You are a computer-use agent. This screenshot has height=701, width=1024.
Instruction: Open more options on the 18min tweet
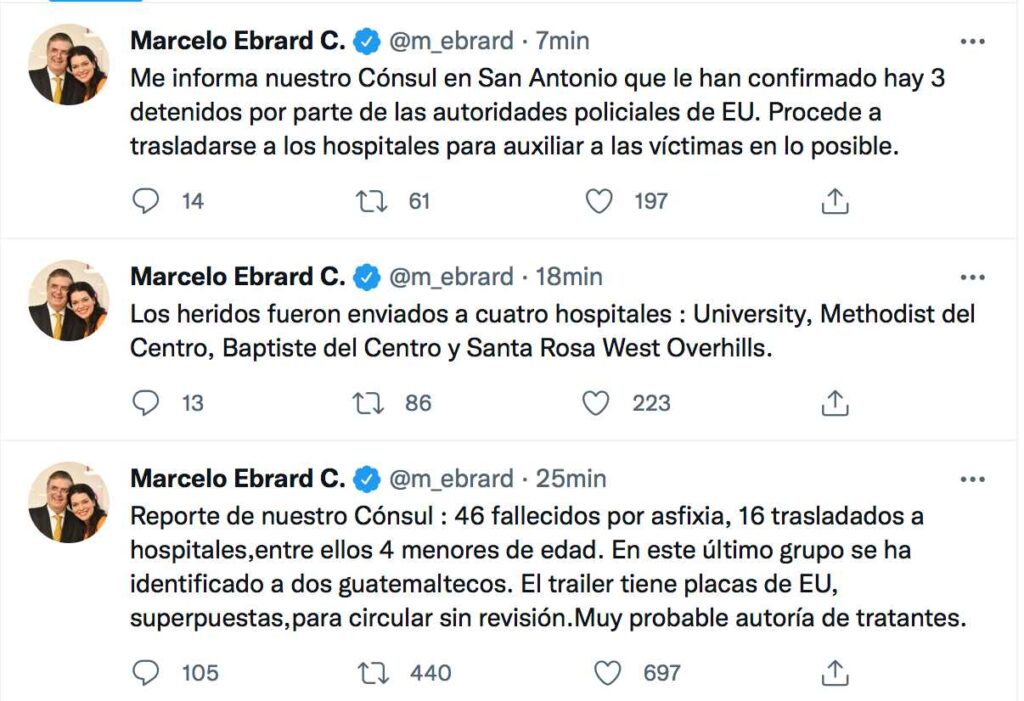[x=972, y=278]
